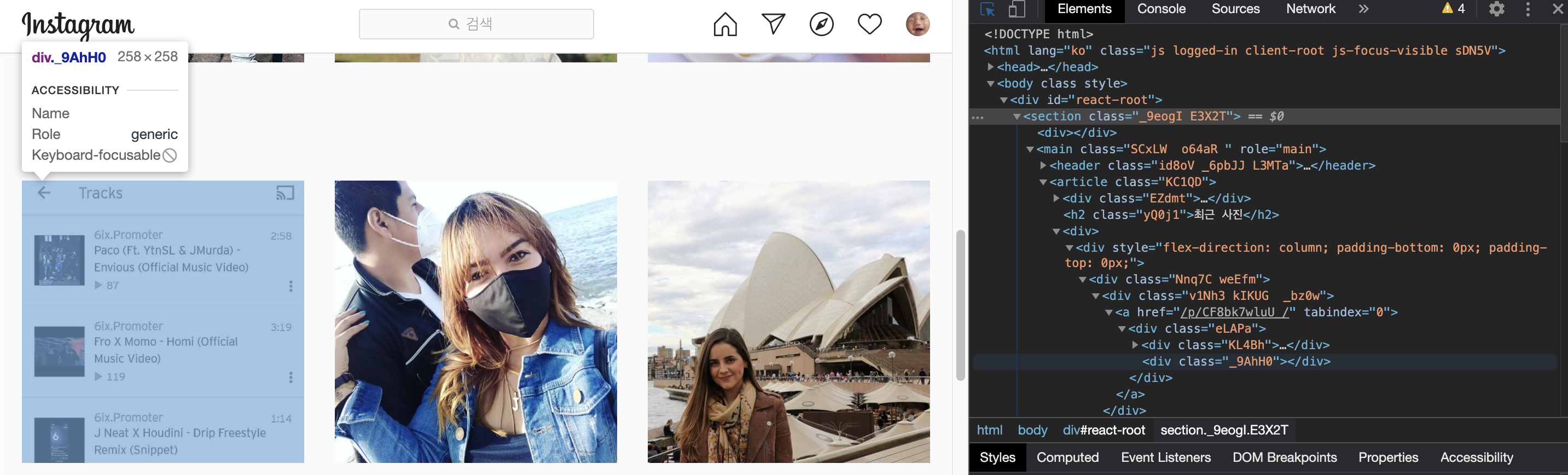The height and width of the screenshot is (475, 1568).
Task: Collapse the div v1Nh3 kIKUG node
Action: point(1095,296)
